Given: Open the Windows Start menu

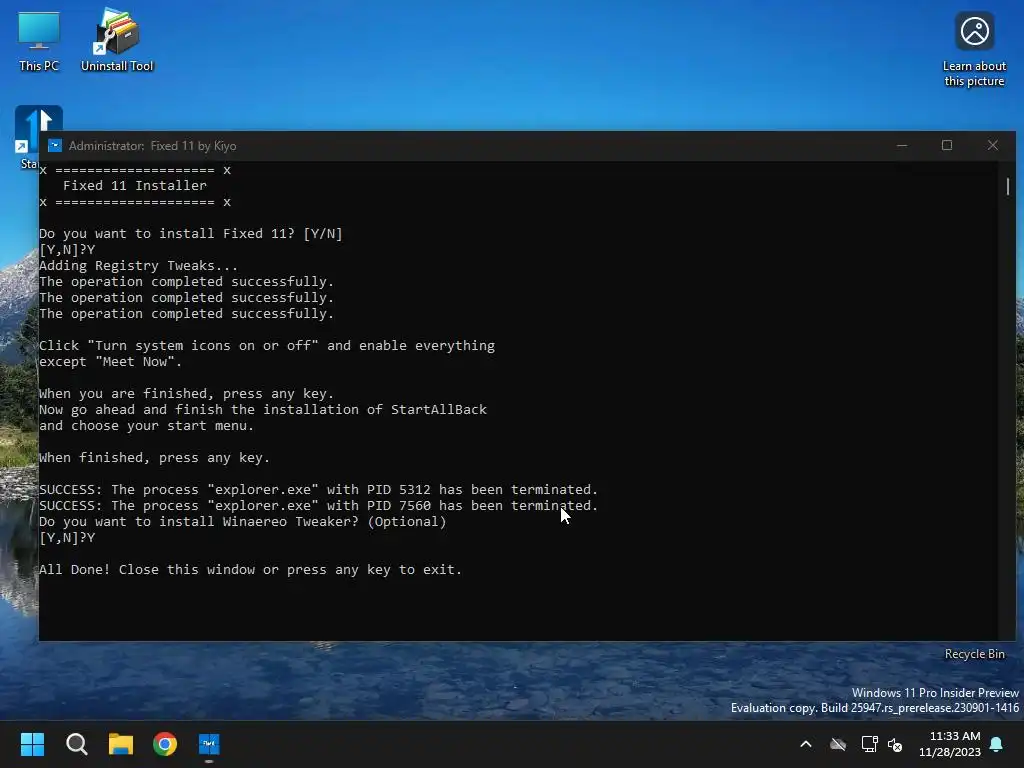Looking at the screenshot, I should click(32, 744).
